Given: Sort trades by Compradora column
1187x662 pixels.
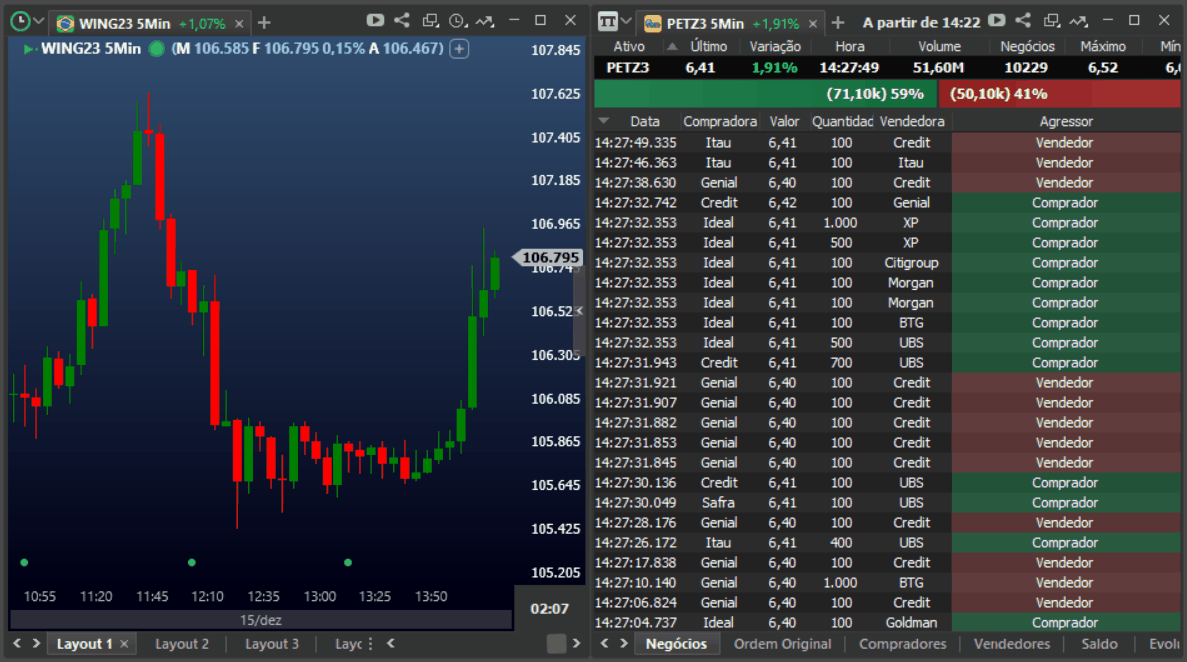Looking at the screenshot, I should (x=719, y=121).
